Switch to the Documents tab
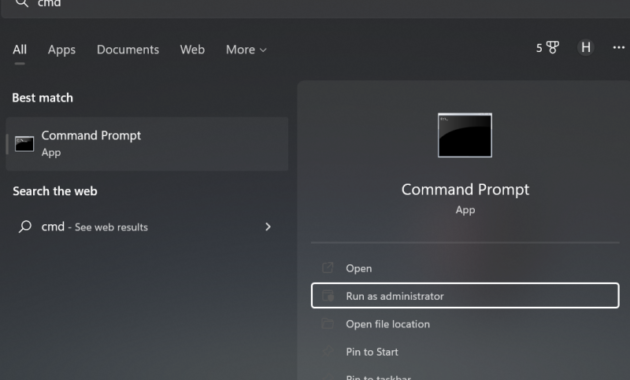The image size is (630, 380). (x=128, y=50)
